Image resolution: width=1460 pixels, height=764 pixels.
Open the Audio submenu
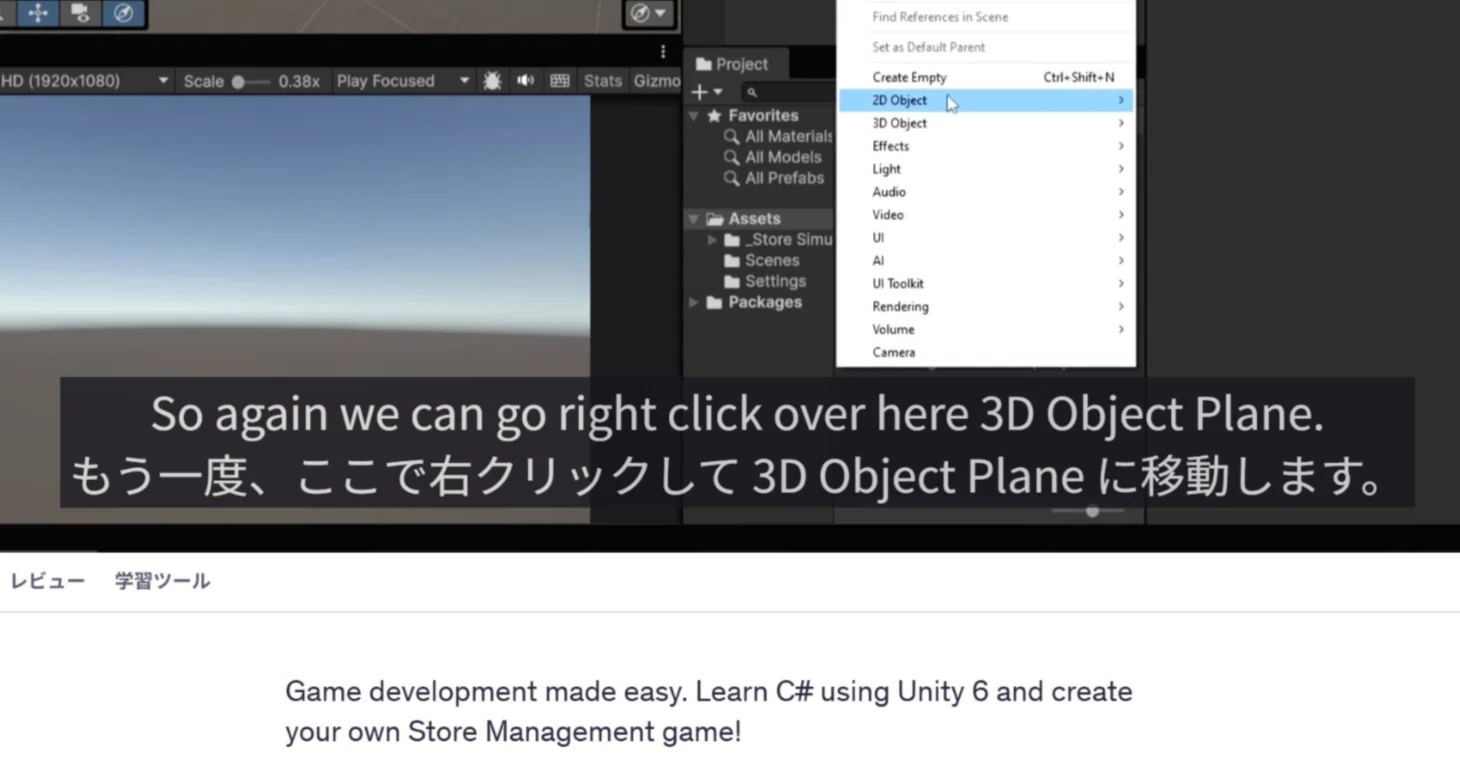[986, 192]
